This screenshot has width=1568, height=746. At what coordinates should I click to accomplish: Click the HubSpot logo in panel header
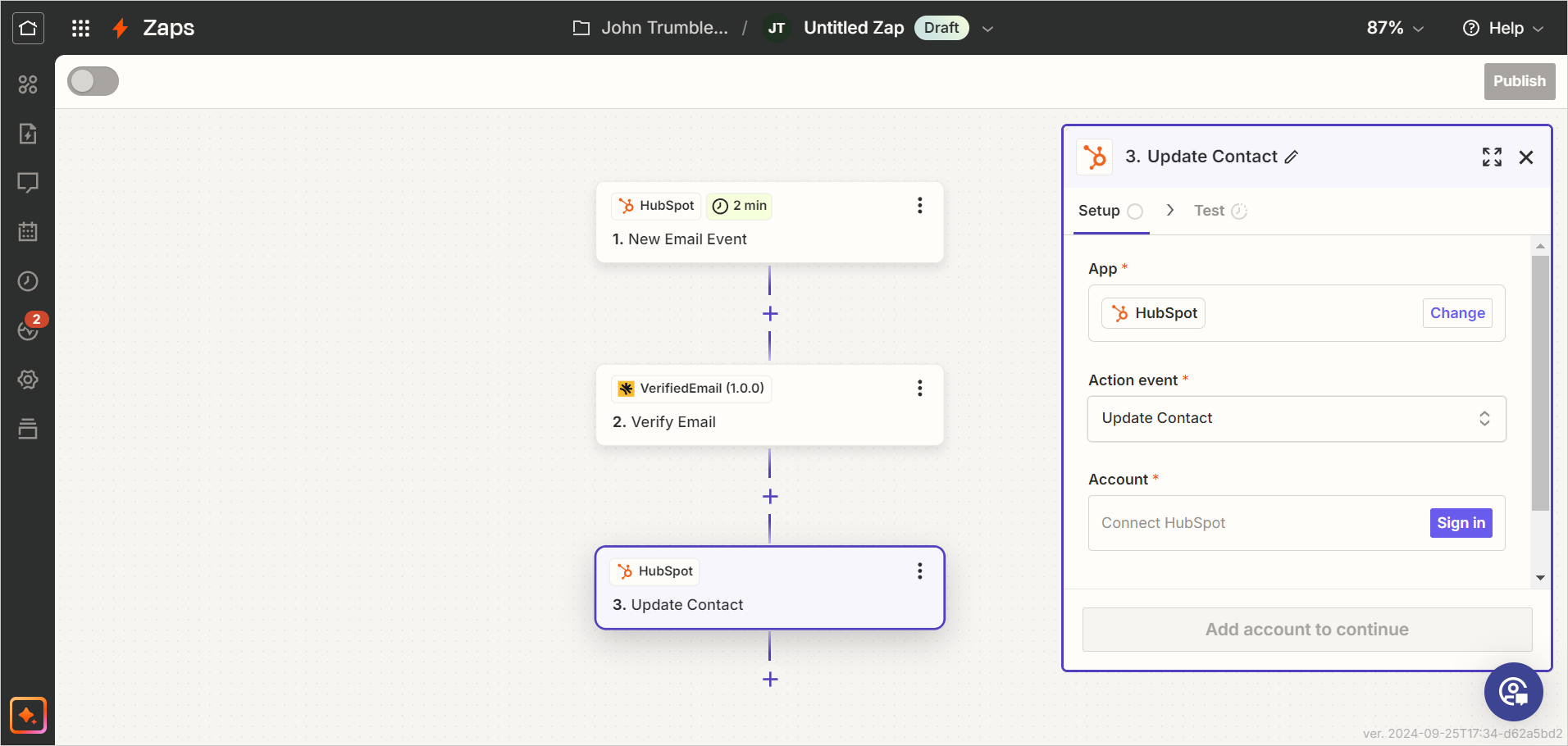click(1095, 157)
